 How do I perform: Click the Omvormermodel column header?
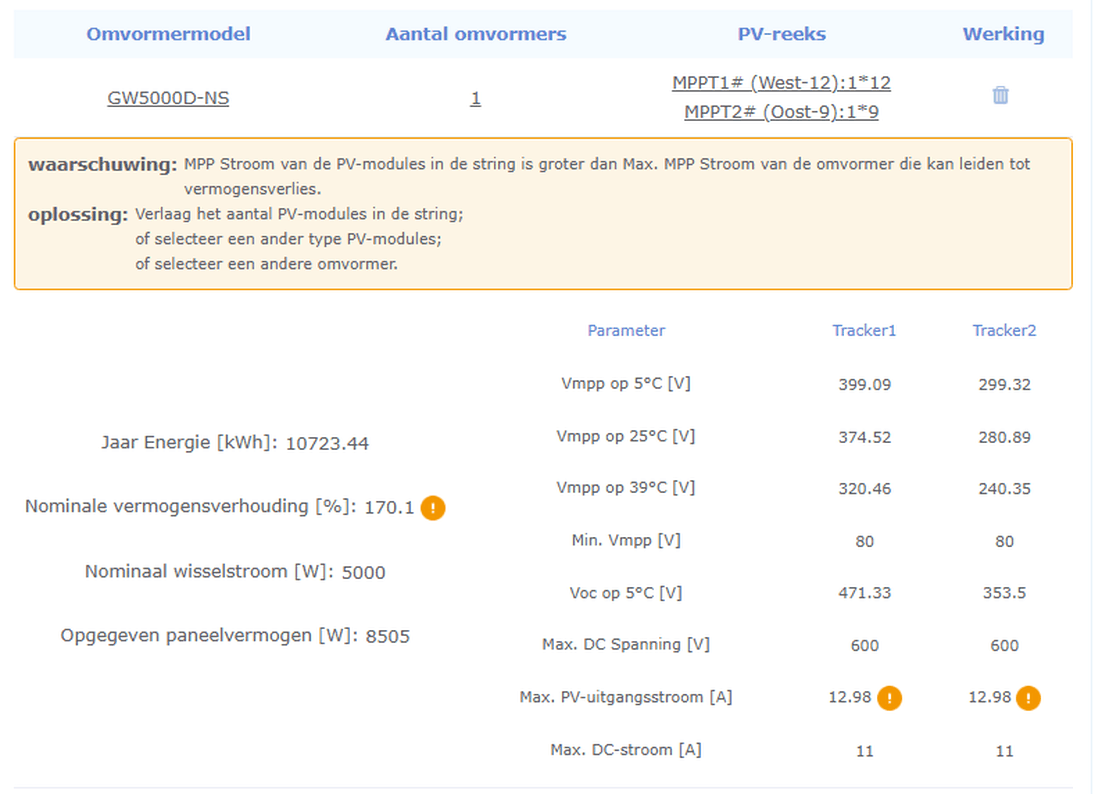coord(168,34)
